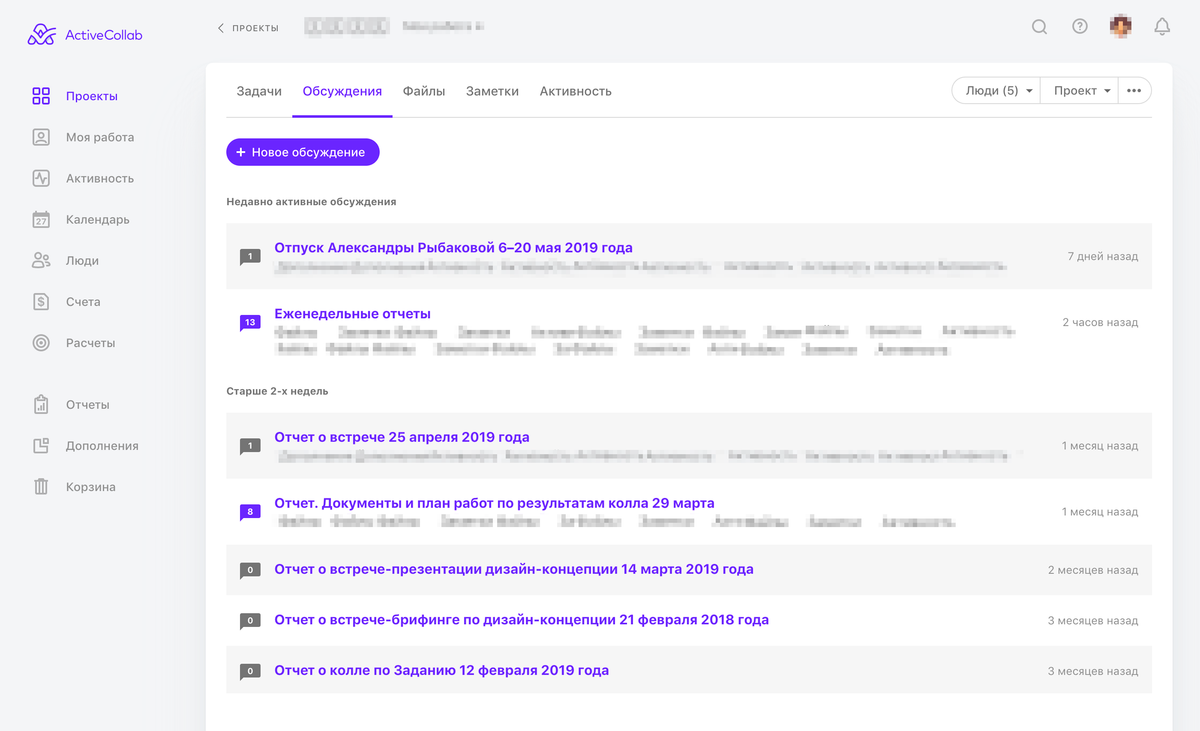Click 'Недавно активные обсуждения' heading
The width and height of the screenshot is (1200, 731).
point(311,202)
